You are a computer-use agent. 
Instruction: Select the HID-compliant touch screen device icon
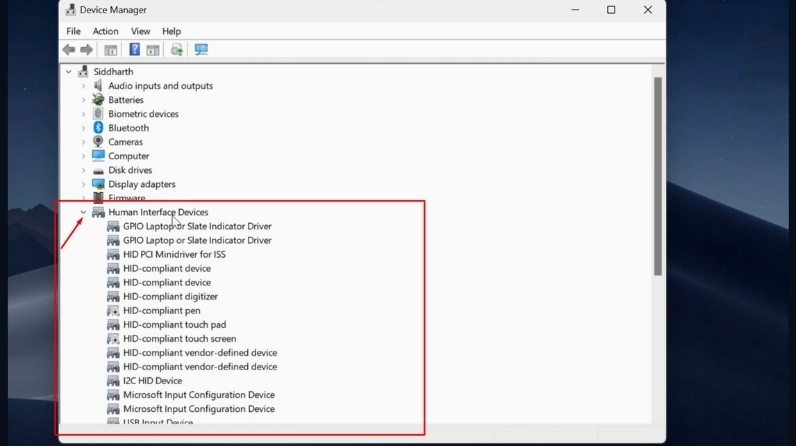pos(113,338)
